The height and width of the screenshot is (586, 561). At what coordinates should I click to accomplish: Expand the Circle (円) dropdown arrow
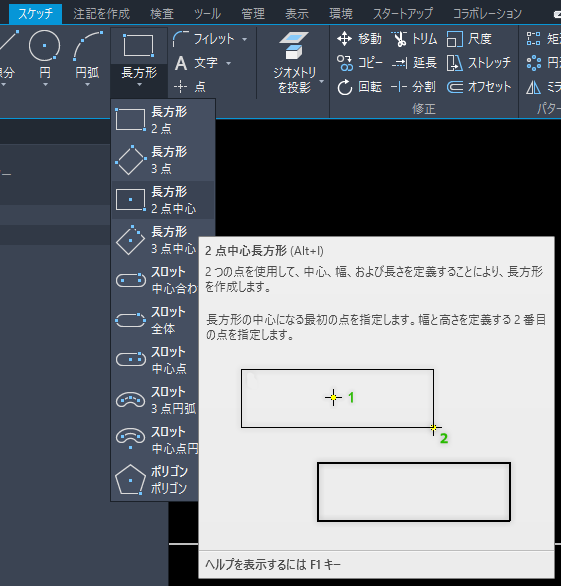pyautogui.click(x=45, y=85)
